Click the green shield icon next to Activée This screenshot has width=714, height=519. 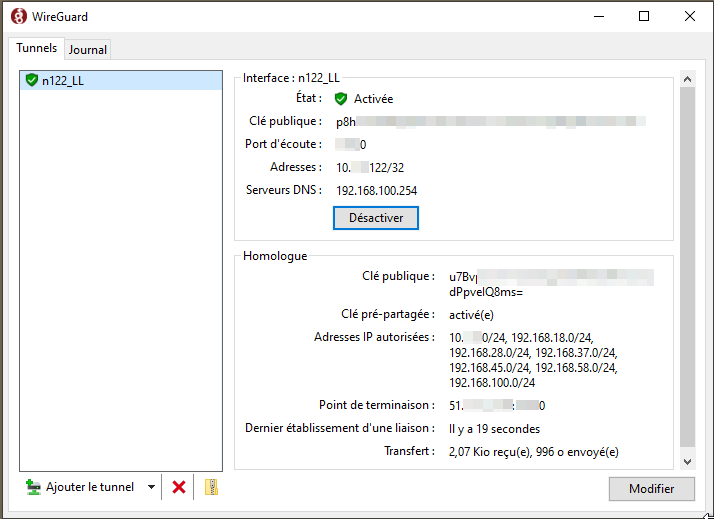341,99
